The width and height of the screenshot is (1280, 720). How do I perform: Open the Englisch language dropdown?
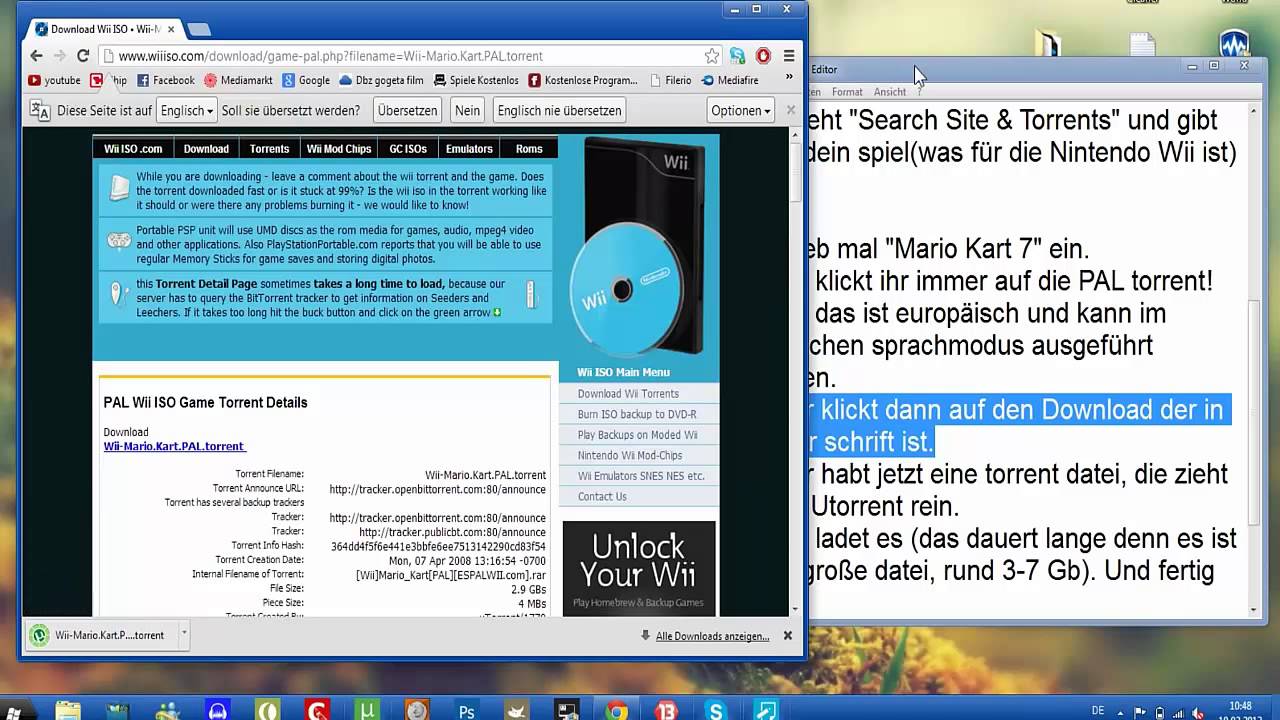[x=187, y=110]
